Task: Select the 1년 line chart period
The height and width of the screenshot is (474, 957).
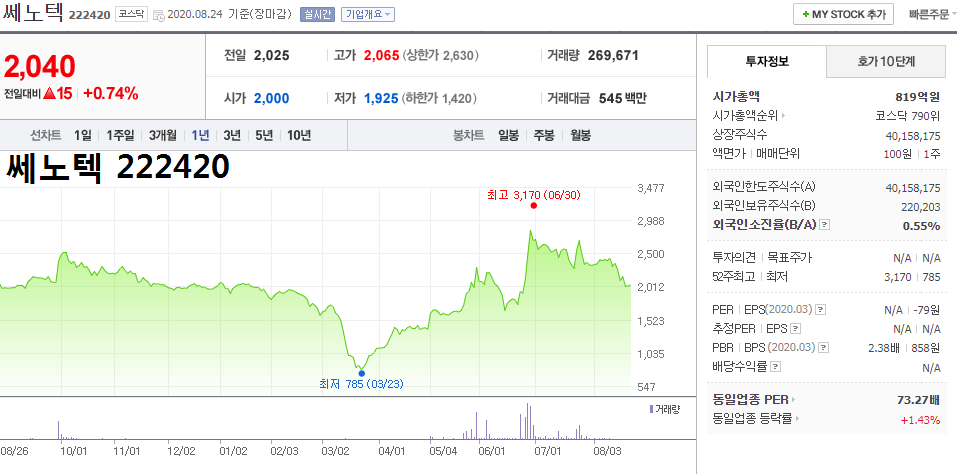Action: [200, 135]
